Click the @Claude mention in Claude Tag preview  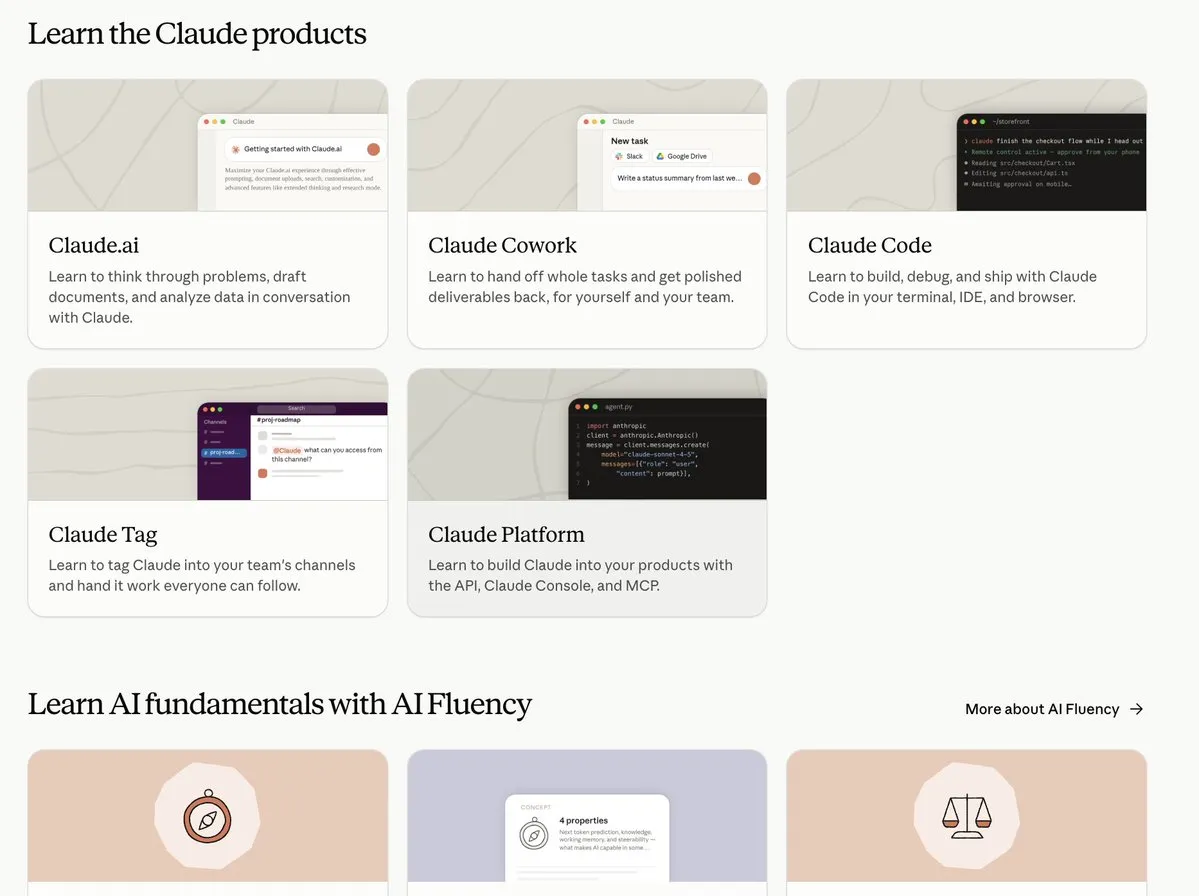click(288, 450)
